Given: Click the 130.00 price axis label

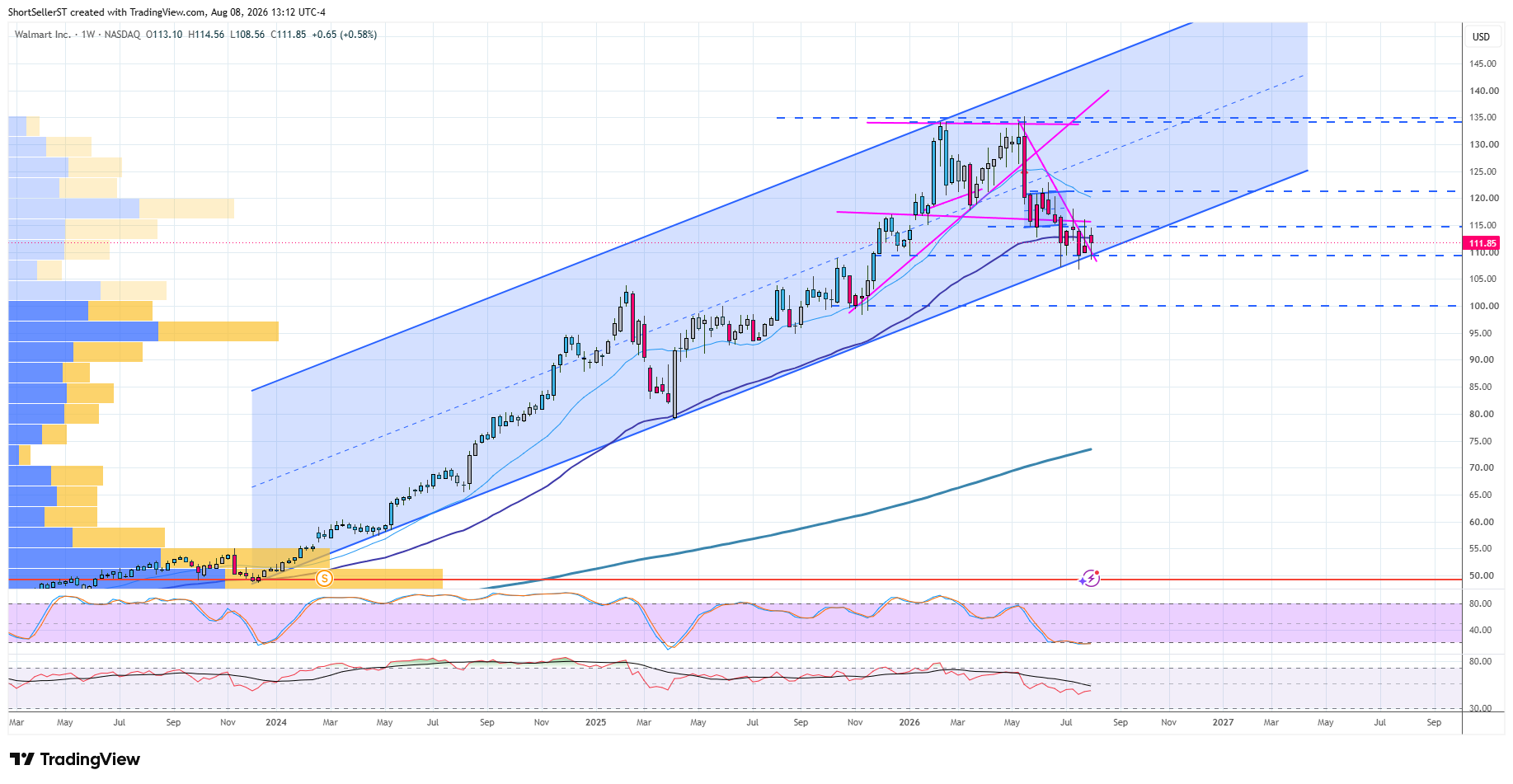Looking at the screenshot, I should [x=1482, y=144].
